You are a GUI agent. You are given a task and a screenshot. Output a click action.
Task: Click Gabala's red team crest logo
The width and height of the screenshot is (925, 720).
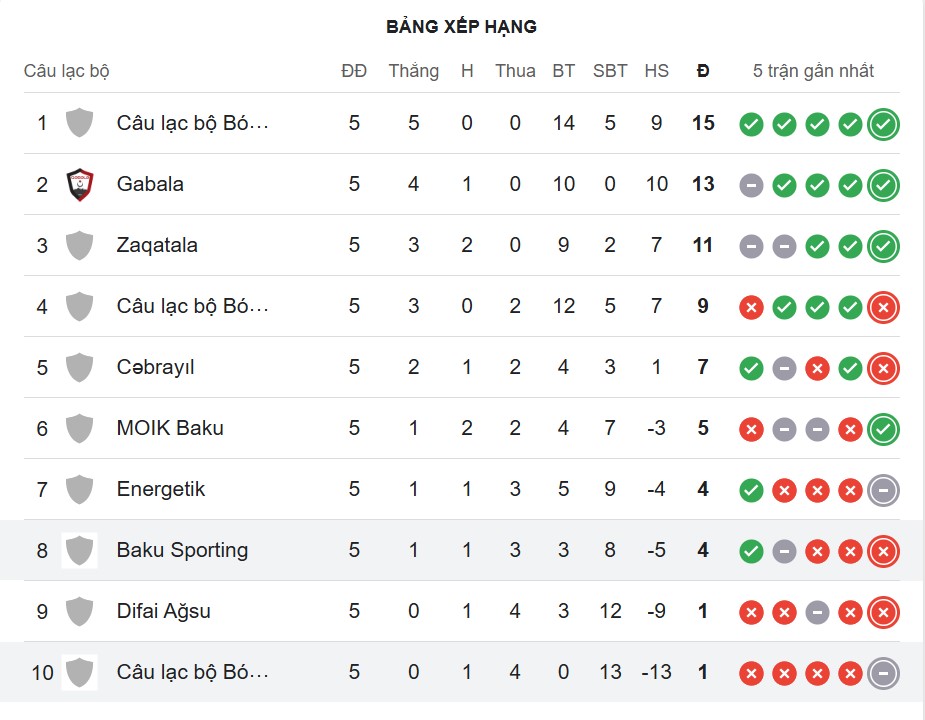pos(77,184)
